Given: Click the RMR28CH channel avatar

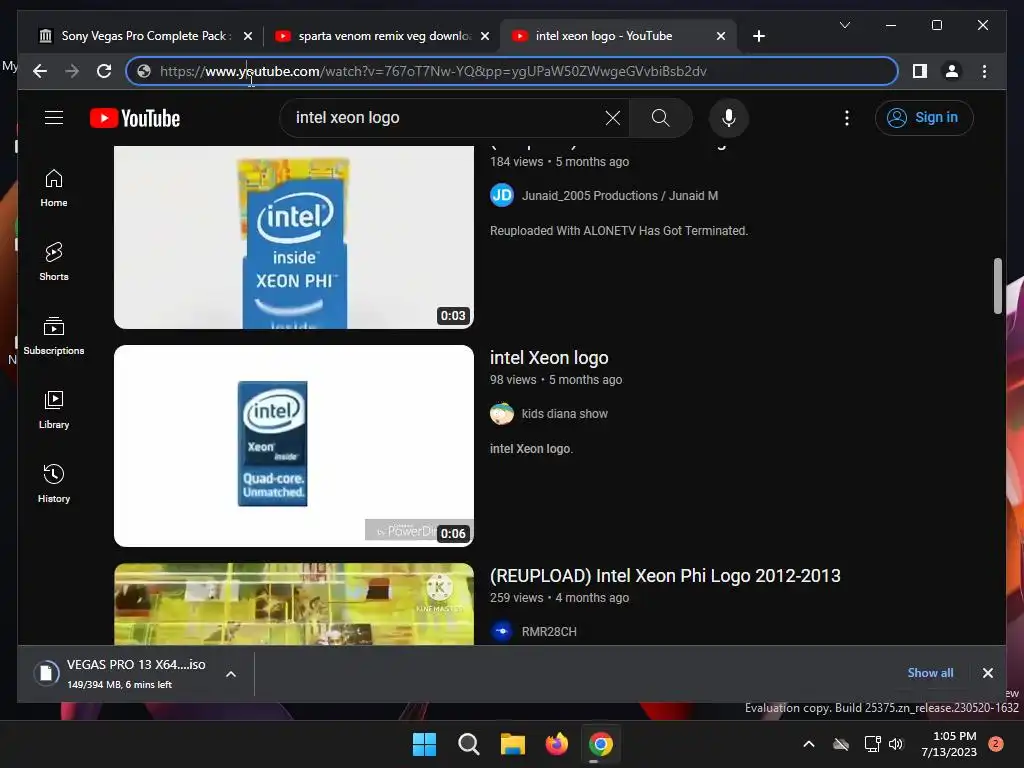Looking at the screenshot, I should pyautogui.click(x=502, y=632).
